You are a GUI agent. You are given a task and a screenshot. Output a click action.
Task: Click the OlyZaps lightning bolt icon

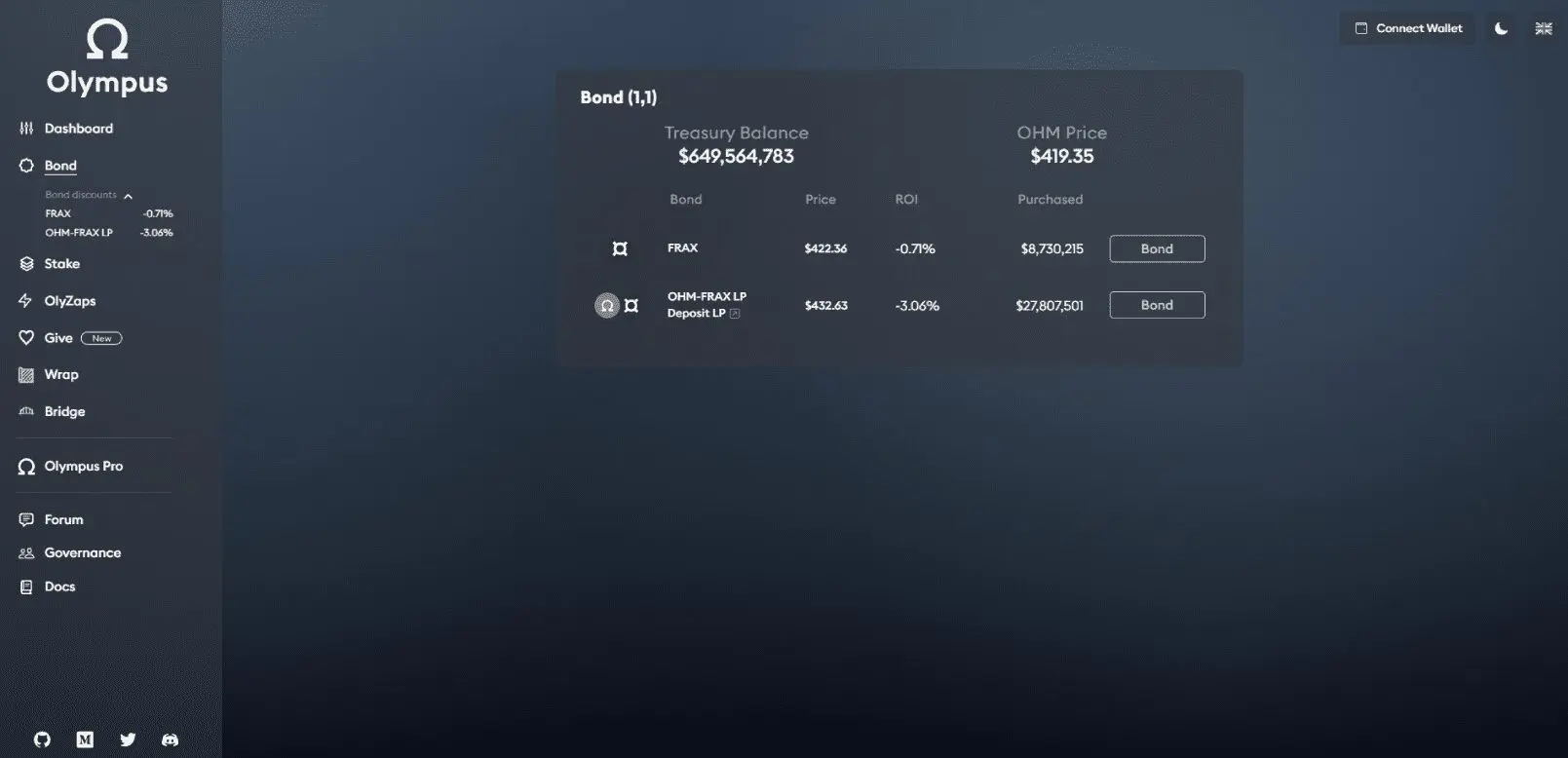click(26, 301)
